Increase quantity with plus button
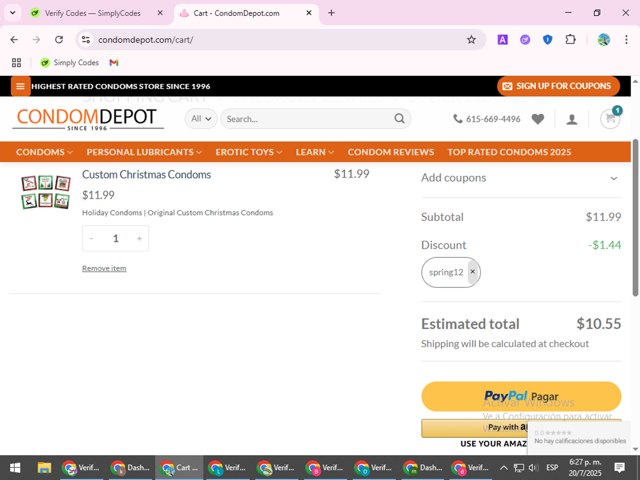 [x=139, y=238]
